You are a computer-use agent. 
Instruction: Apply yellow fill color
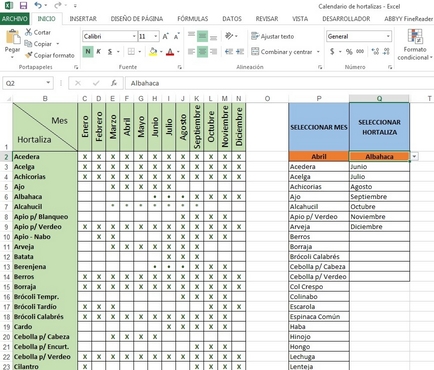click(x=153, y=52)
